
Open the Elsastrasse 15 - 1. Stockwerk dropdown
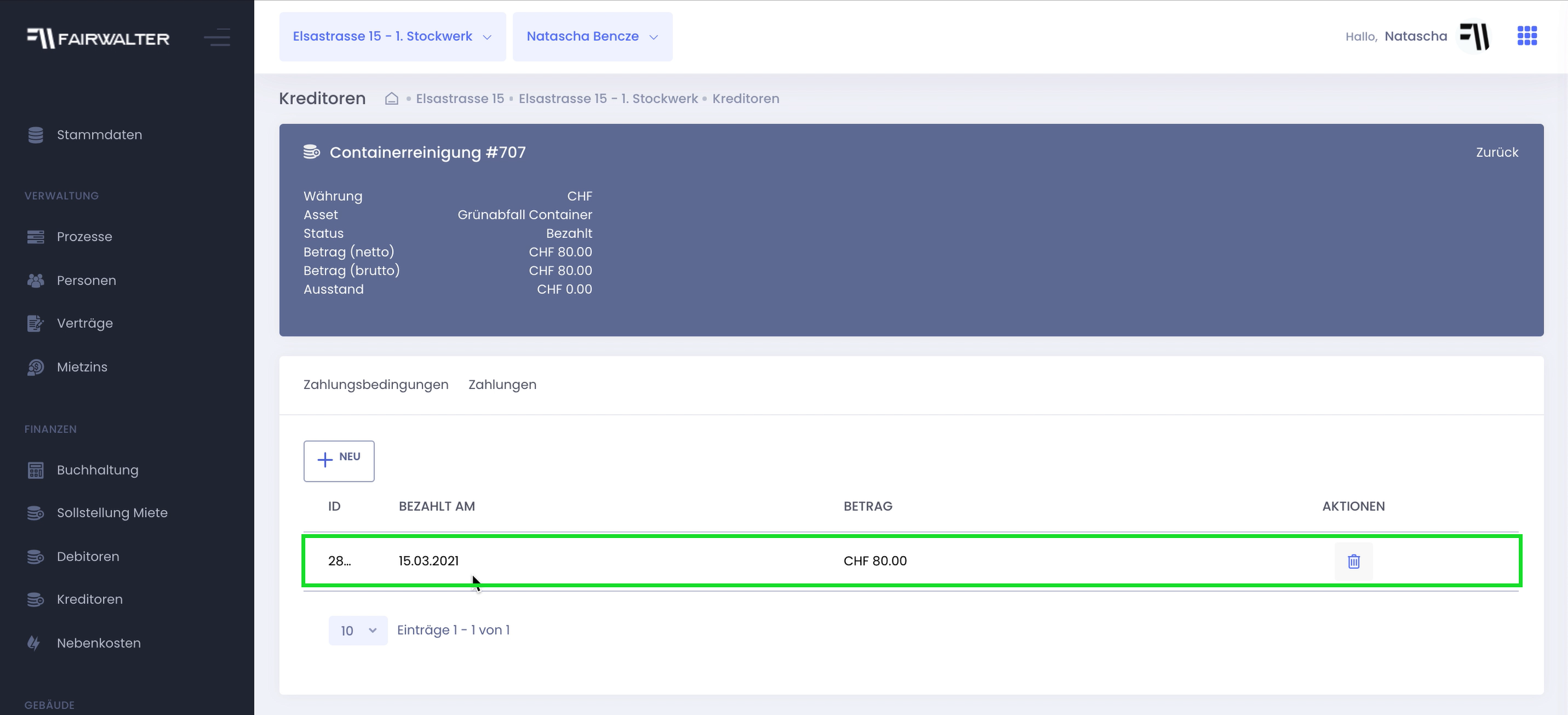pyautogui.click(x=392, y=37)
